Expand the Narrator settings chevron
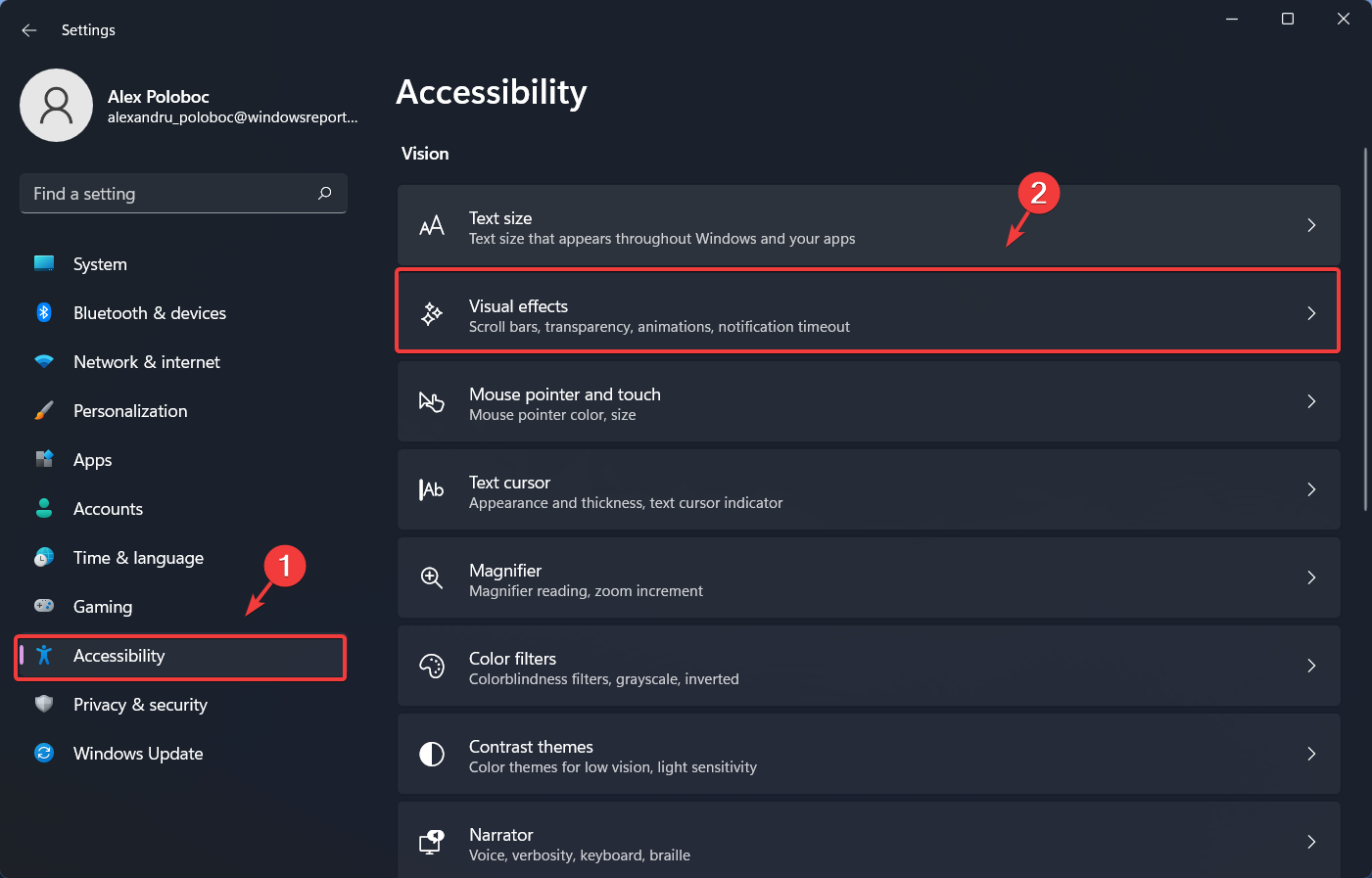The width and height of the screenshot is (1372, 878). click(x=1311, y=842)
